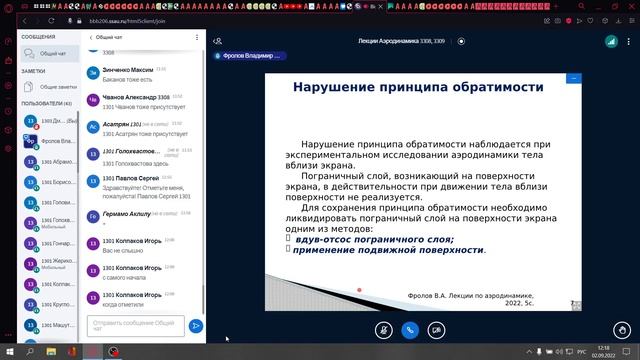The width and height of the screenshot is (640, 360).
Task: Open notification center in taskbar
Action: pyautogui.click(x=626, y=351)
